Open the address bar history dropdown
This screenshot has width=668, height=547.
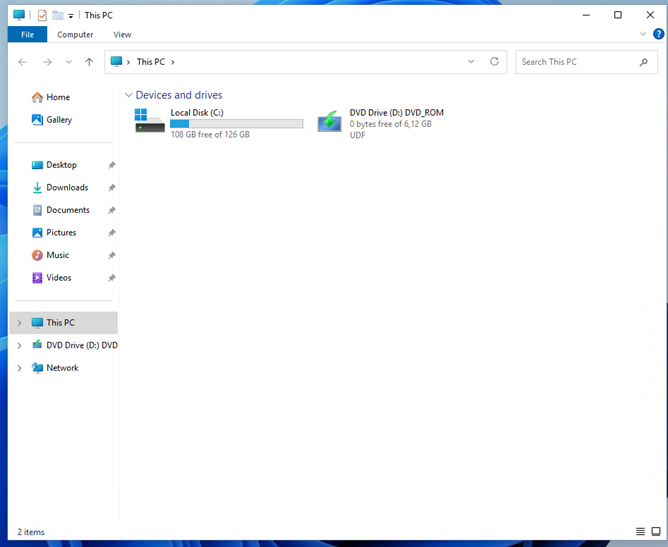[x=471, y=62]
